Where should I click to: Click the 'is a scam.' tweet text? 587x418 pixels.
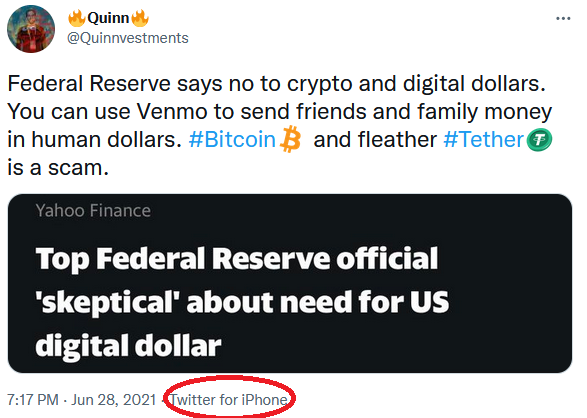pos(58,167)
